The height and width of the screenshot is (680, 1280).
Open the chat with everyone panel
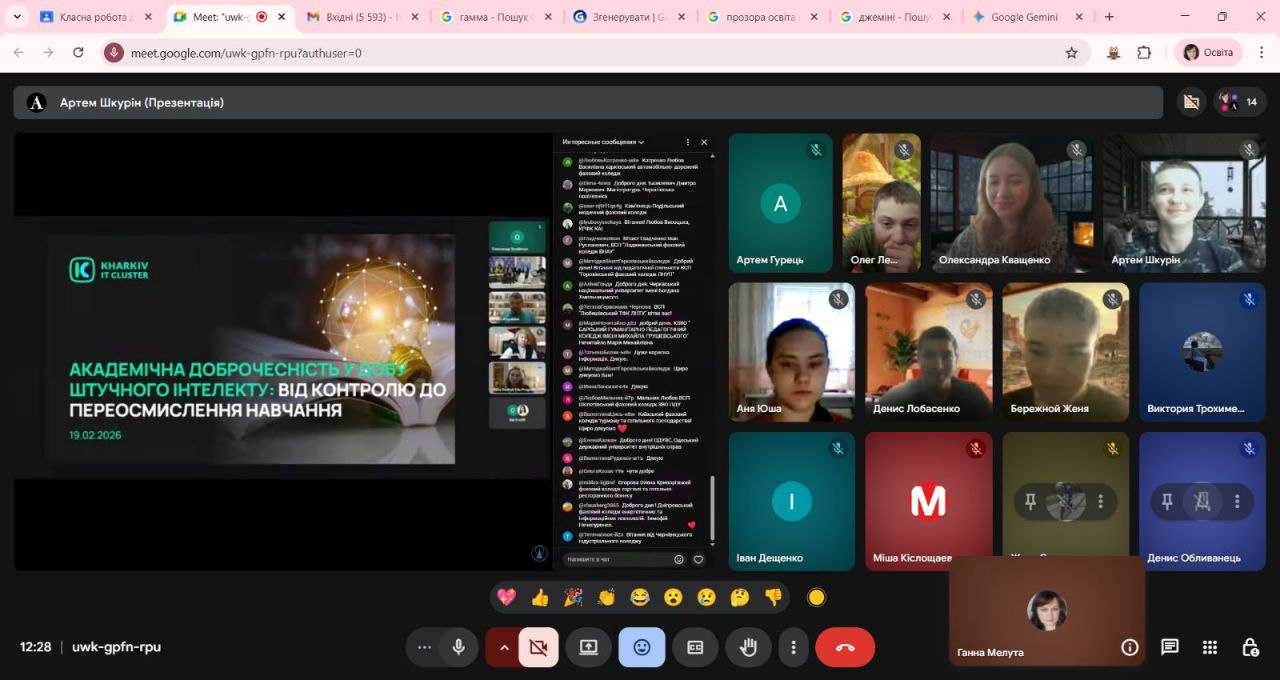coord(1169,647)
